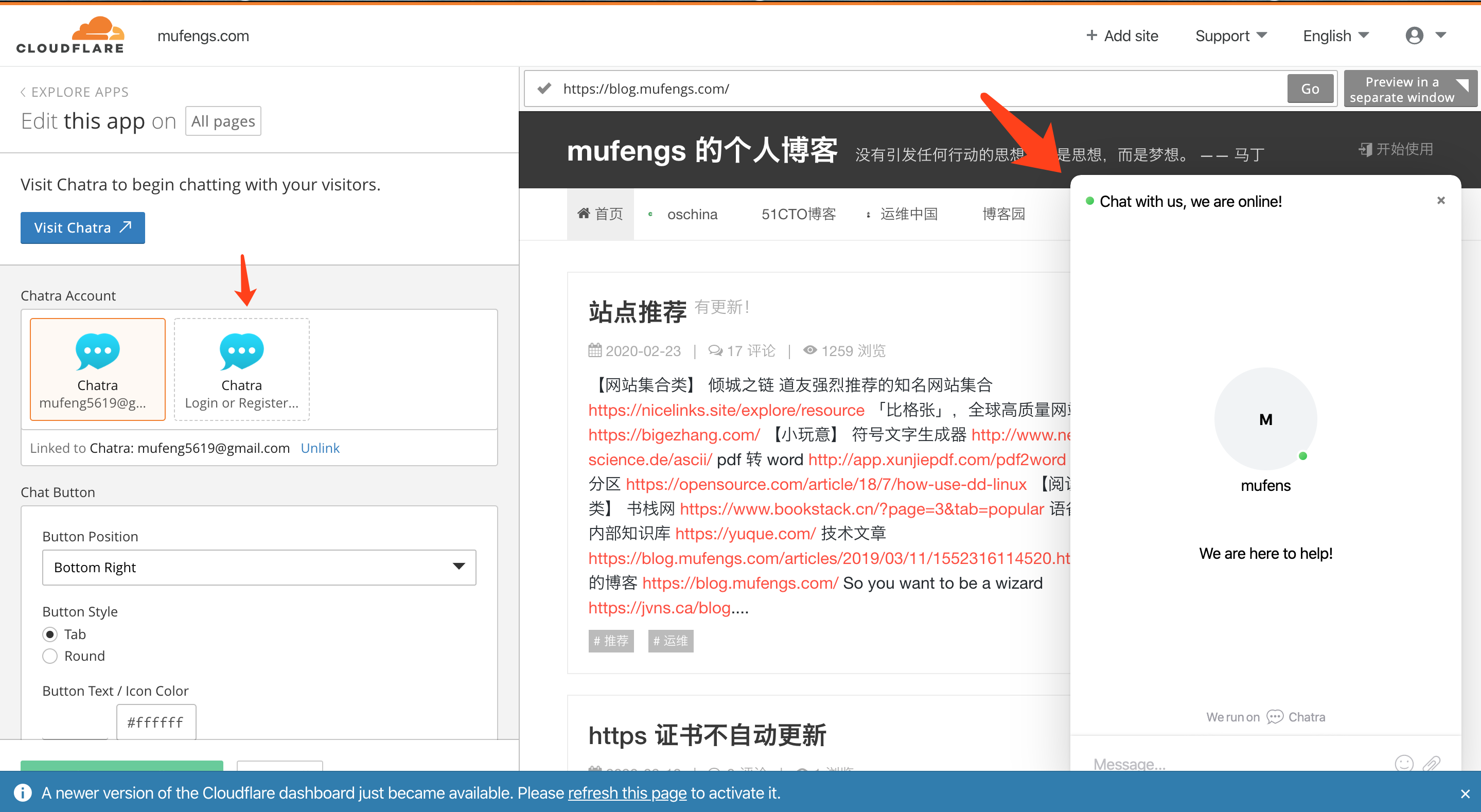The image size is (1481, 812).
Task: Select the linked Chatra account icon
Action: pyautogui.click(x=97, y=351)
